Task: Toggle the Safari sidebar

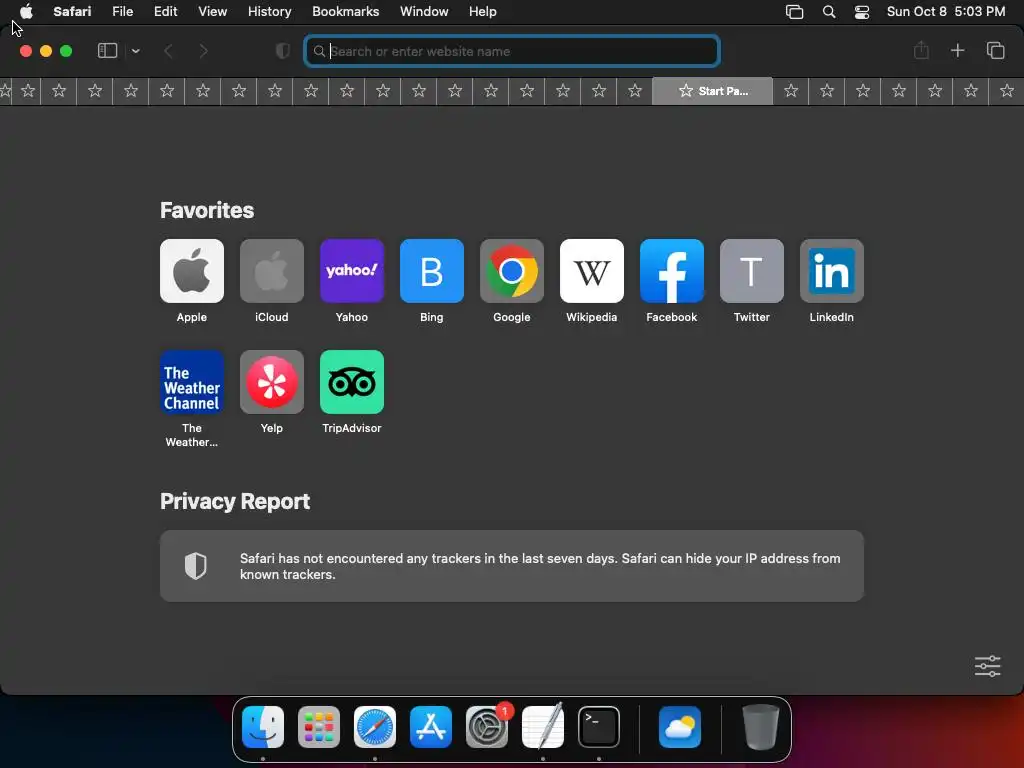Action: pyautogui.click(x=107, y=51)
